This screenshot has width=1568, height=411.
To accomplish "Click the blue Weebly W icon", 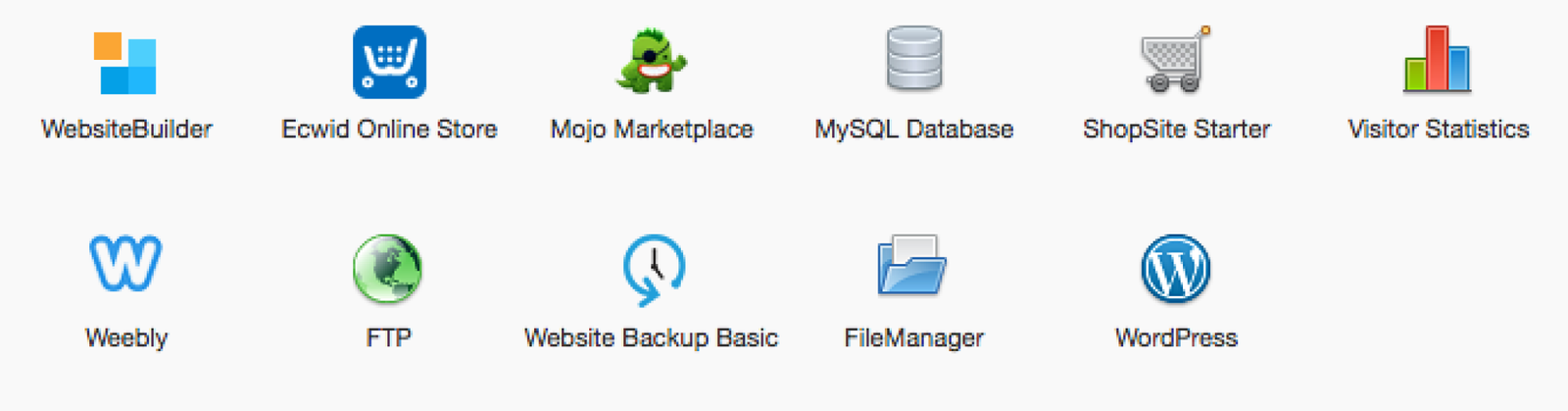I will [x=125, y=263].
